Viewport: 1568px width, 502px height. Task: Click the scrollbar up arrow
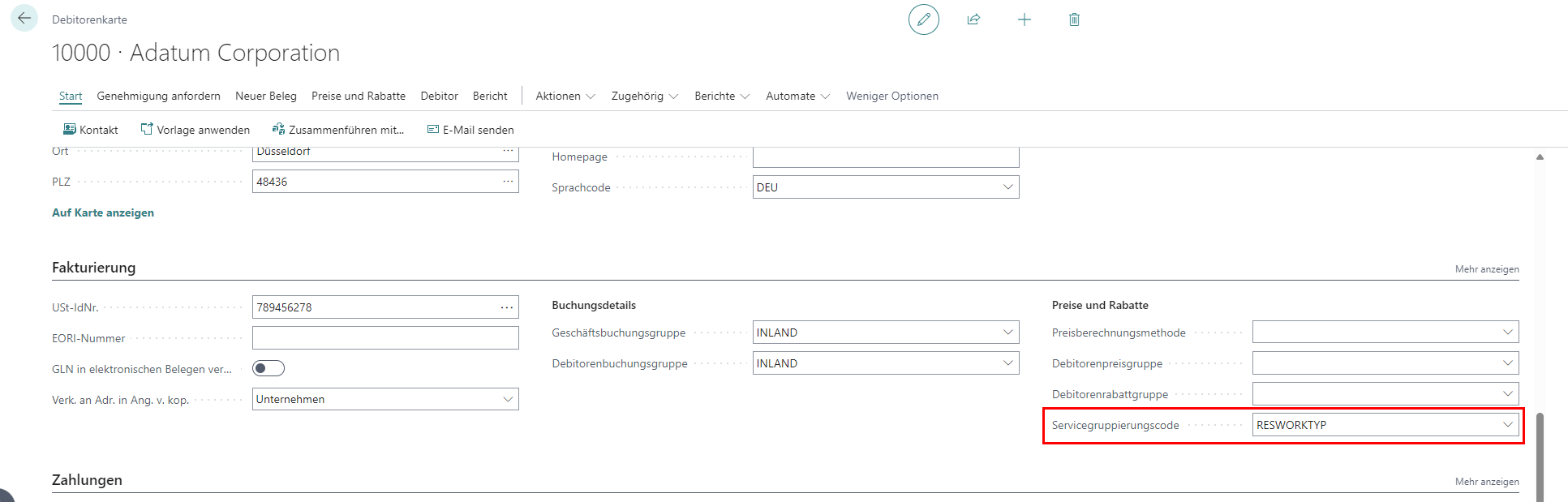tap(1540, 157)
